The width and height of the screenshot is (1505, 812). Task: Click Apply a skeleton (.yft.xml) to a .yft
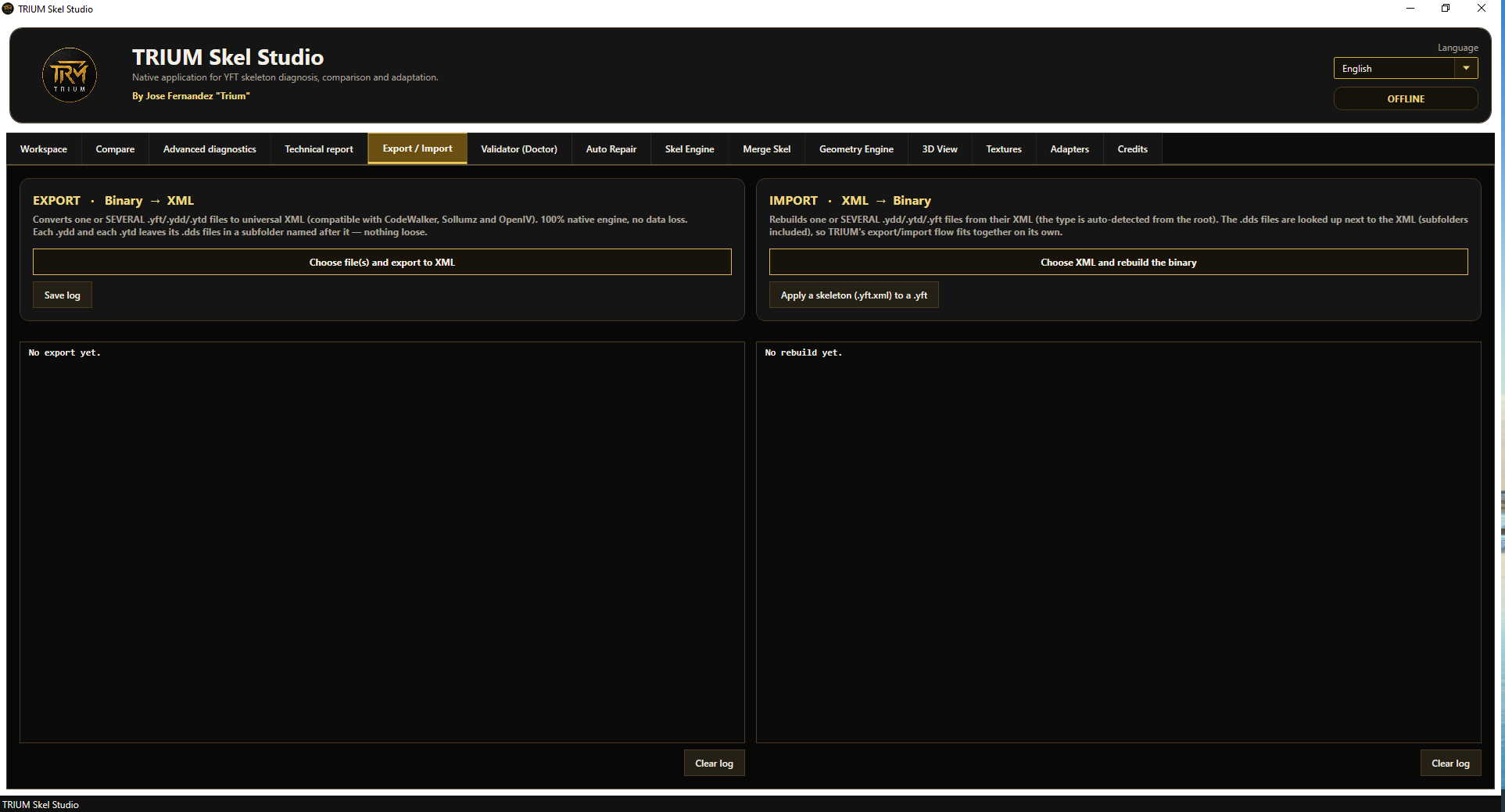pyautogui.click(x=854, y=295)
